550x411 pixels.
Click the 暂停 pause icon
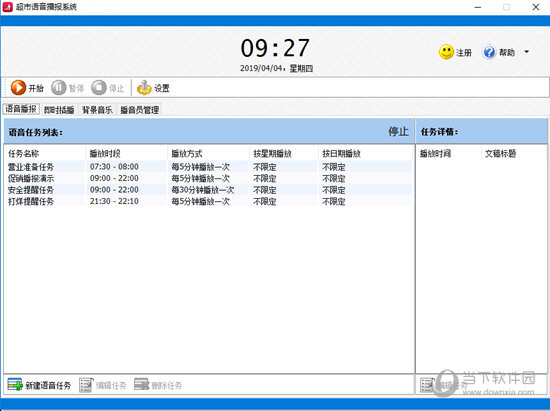59,88
